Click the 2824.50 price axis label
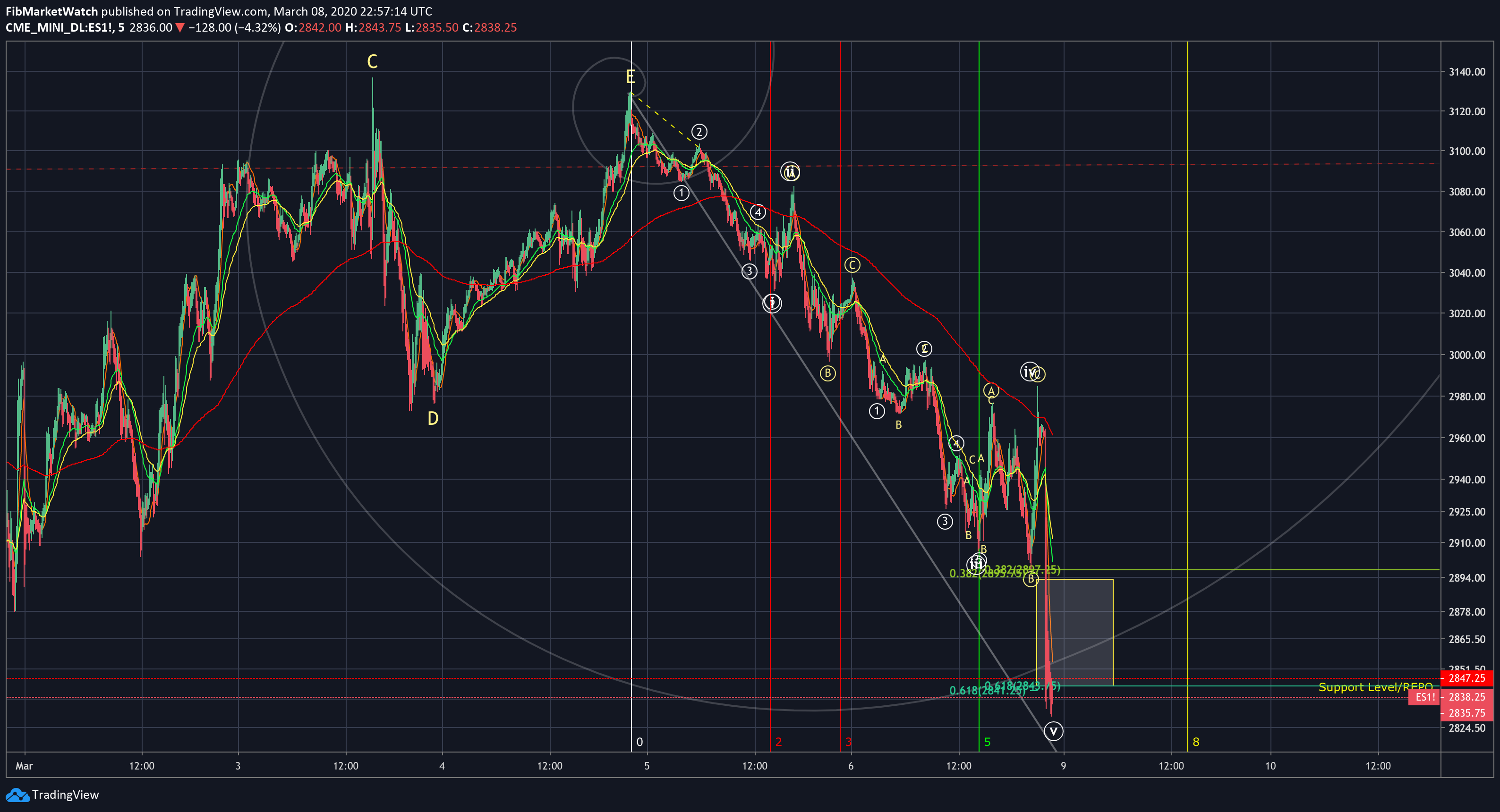Screen dimensions: 1500x812 coord(1467,728)
